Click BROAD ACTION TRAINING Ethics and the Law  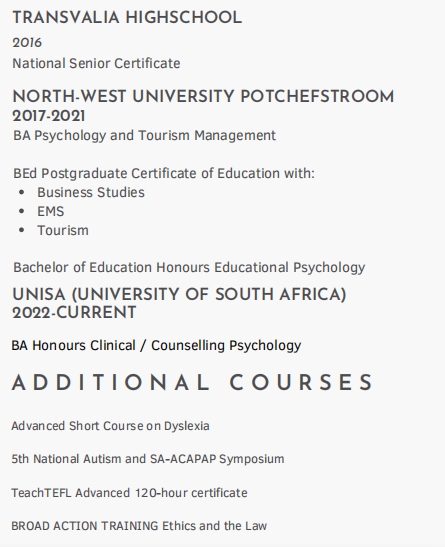[139, 526]
